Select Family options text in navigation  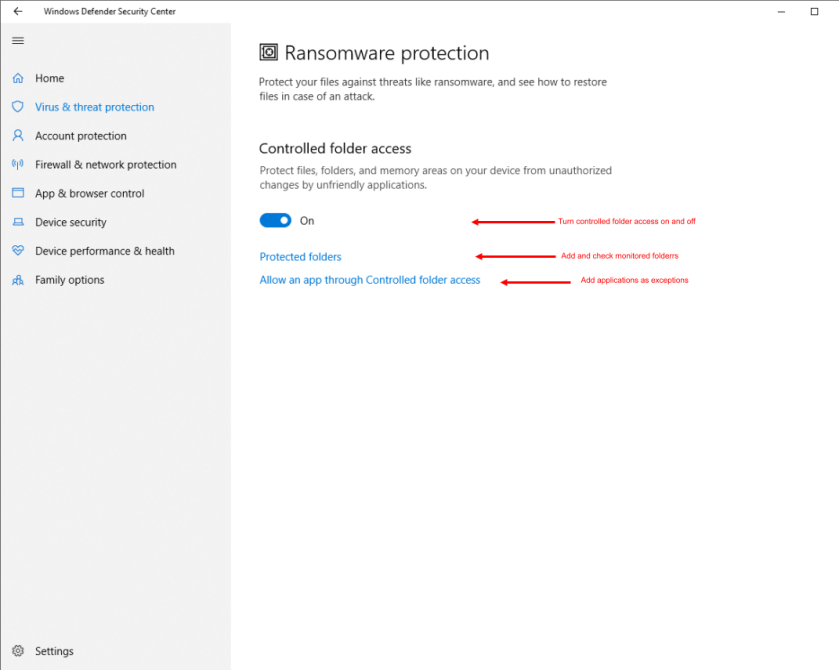click(69, 280)
